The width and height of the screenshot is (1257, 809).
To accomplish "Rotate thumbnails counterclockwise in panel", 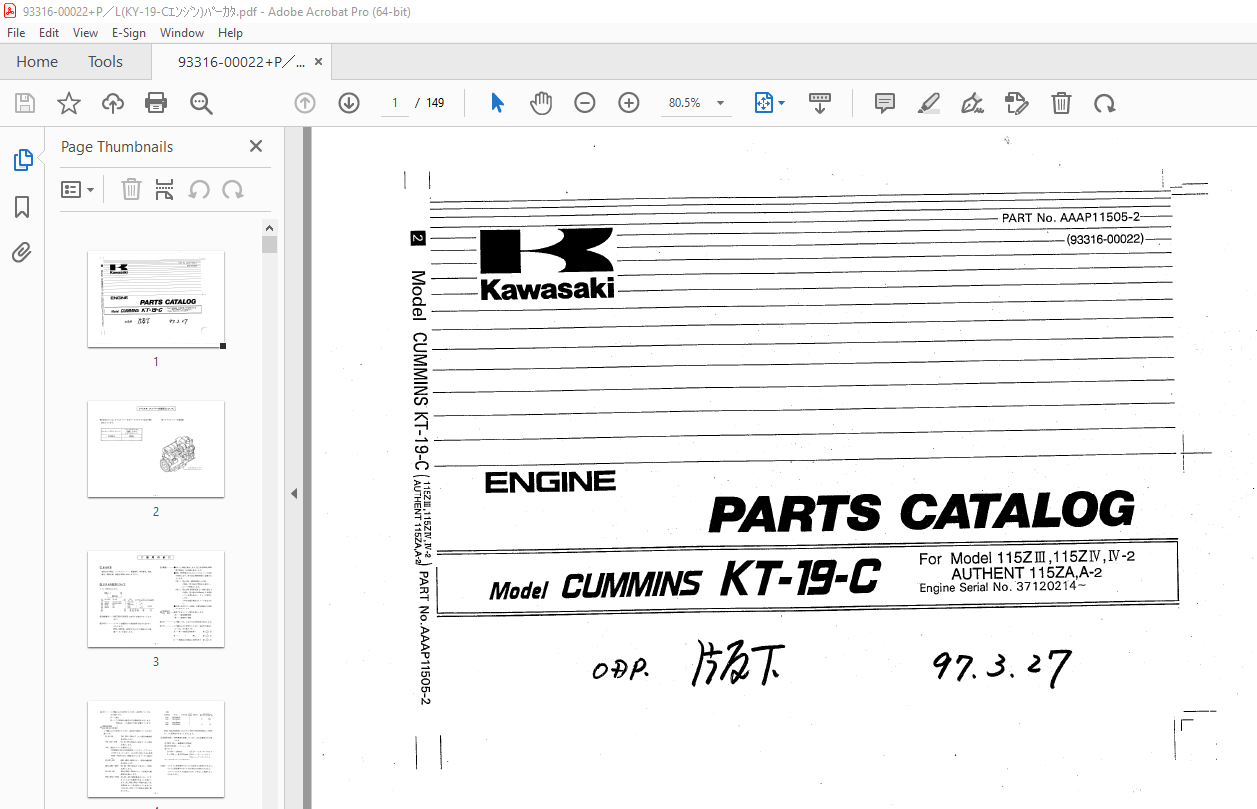I will (x=199, y=189).
